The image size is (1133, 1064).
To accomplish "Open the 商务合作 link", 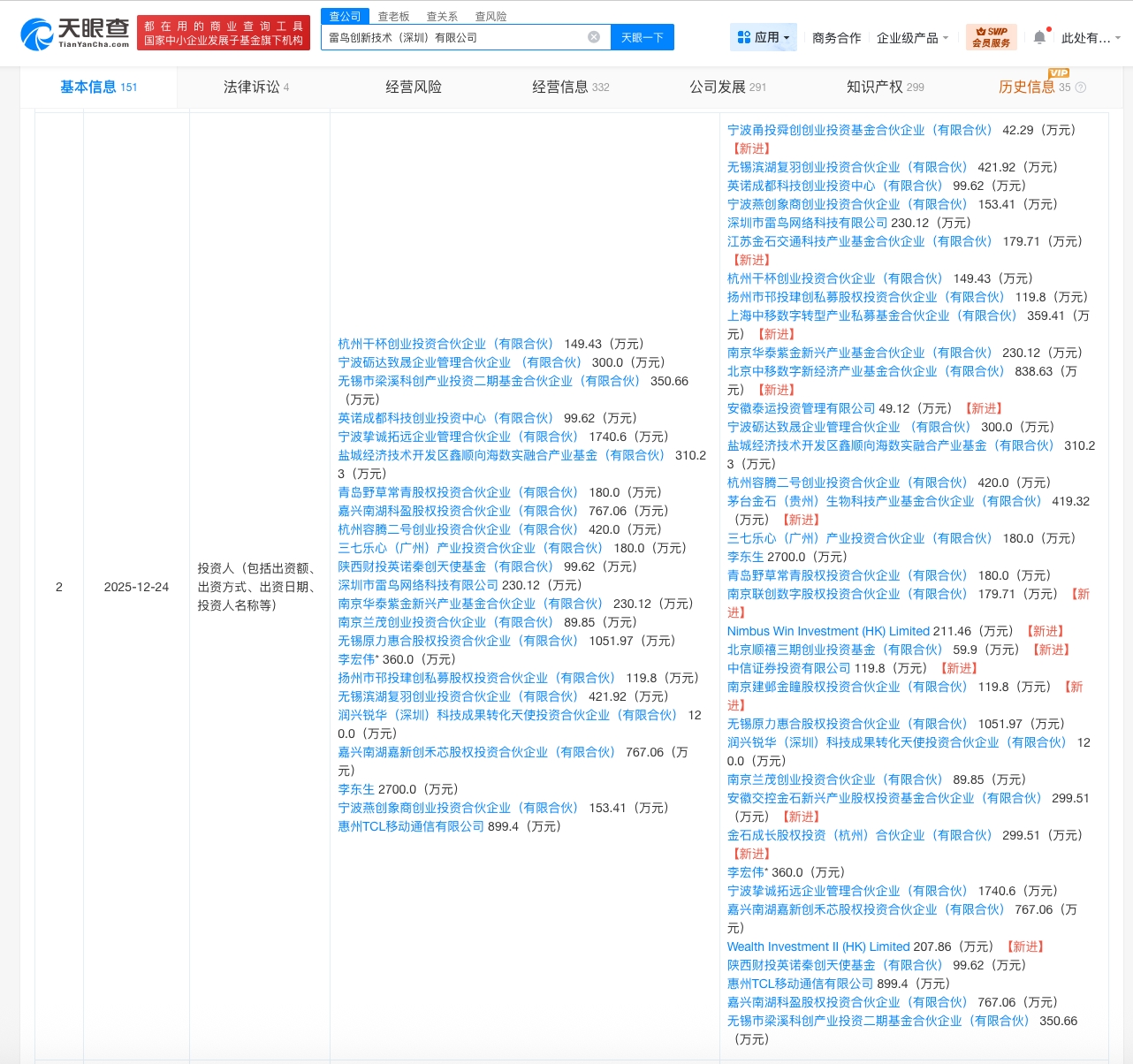I will (x=835, y=37).
